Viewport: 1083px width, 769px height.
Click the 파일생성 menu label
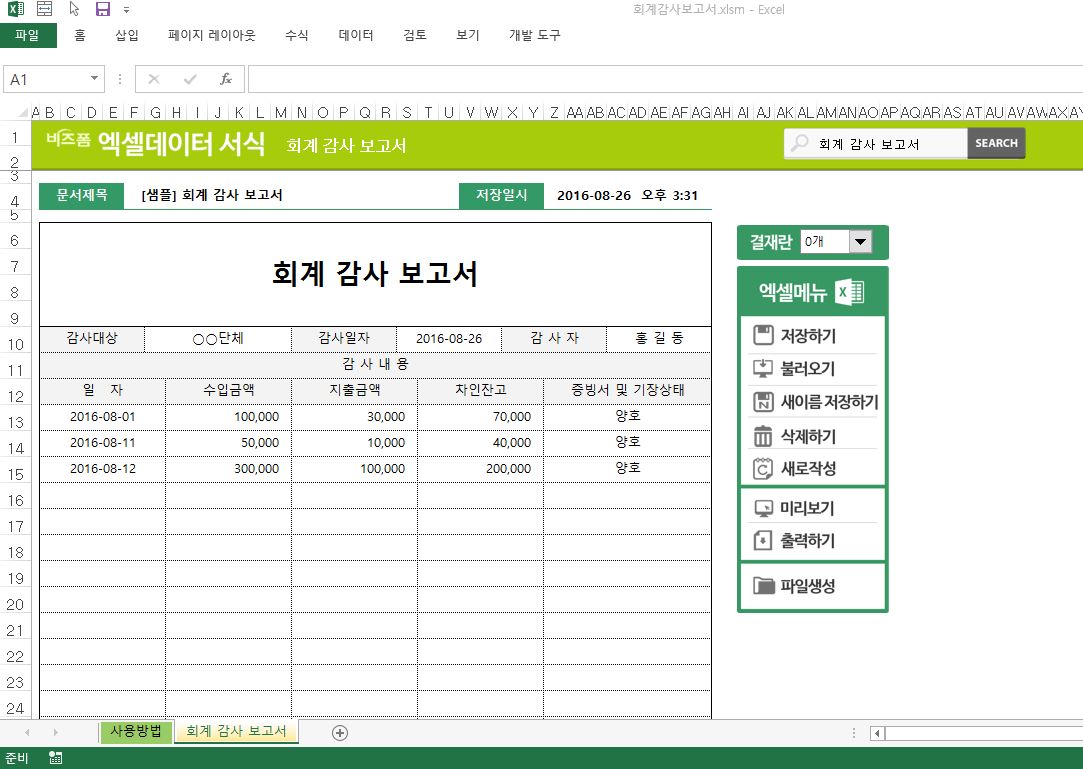(x=808, y=586)
